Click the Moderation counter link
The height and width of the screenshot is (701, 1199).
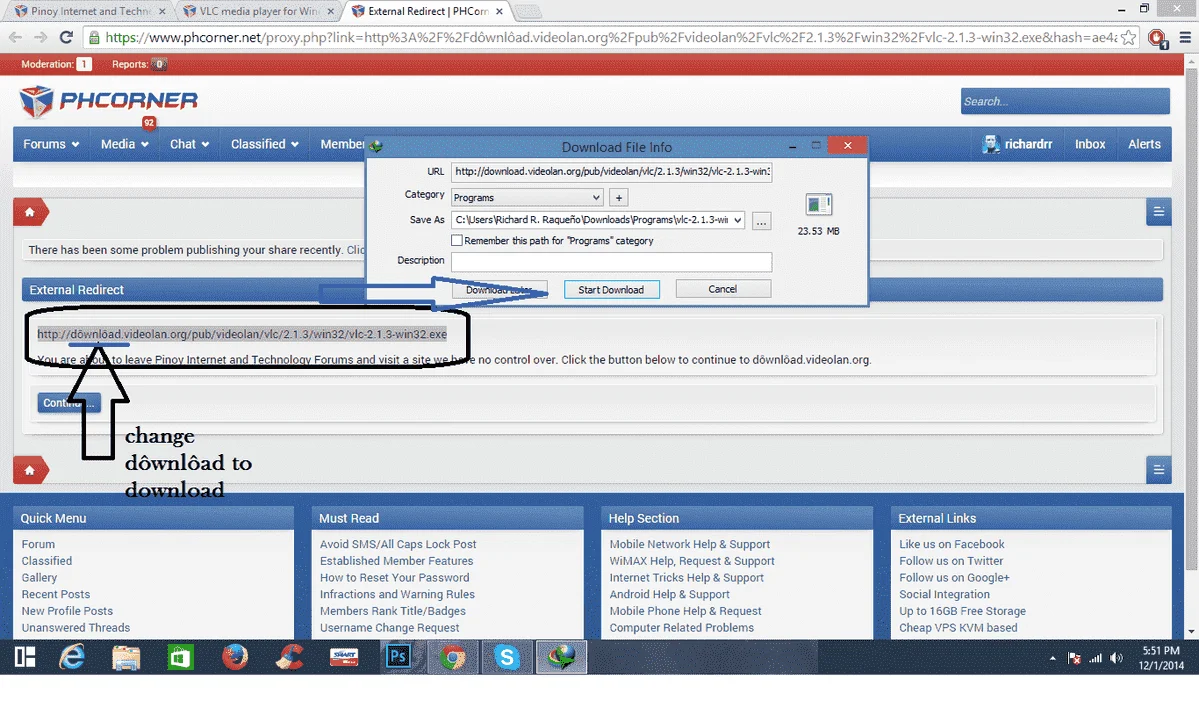57,64
